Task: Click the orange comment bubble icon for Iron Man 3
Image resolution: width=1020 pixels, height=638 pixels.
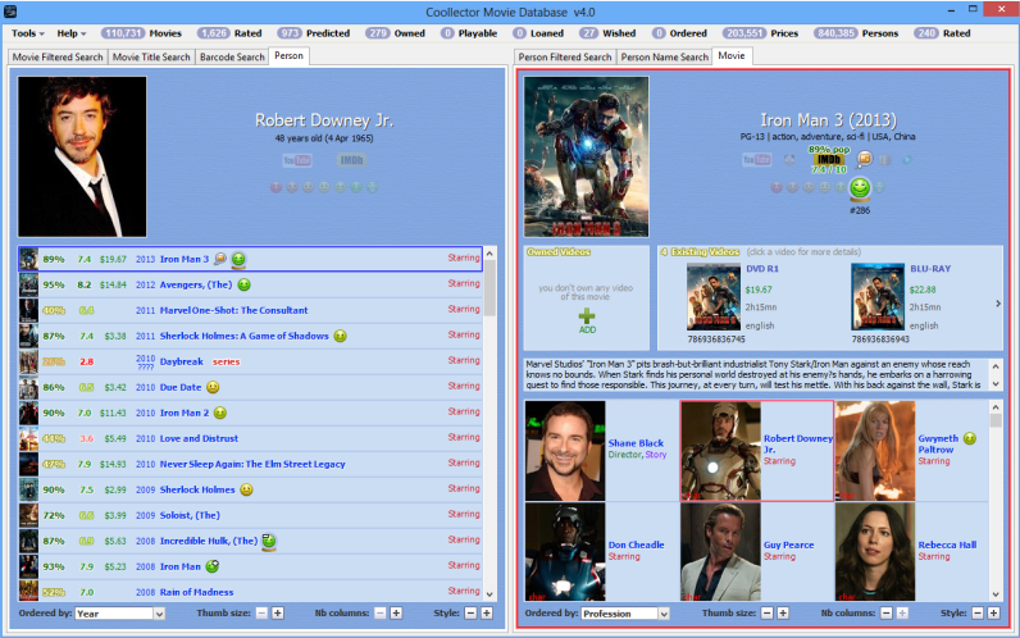Action: tap(864, 159)
